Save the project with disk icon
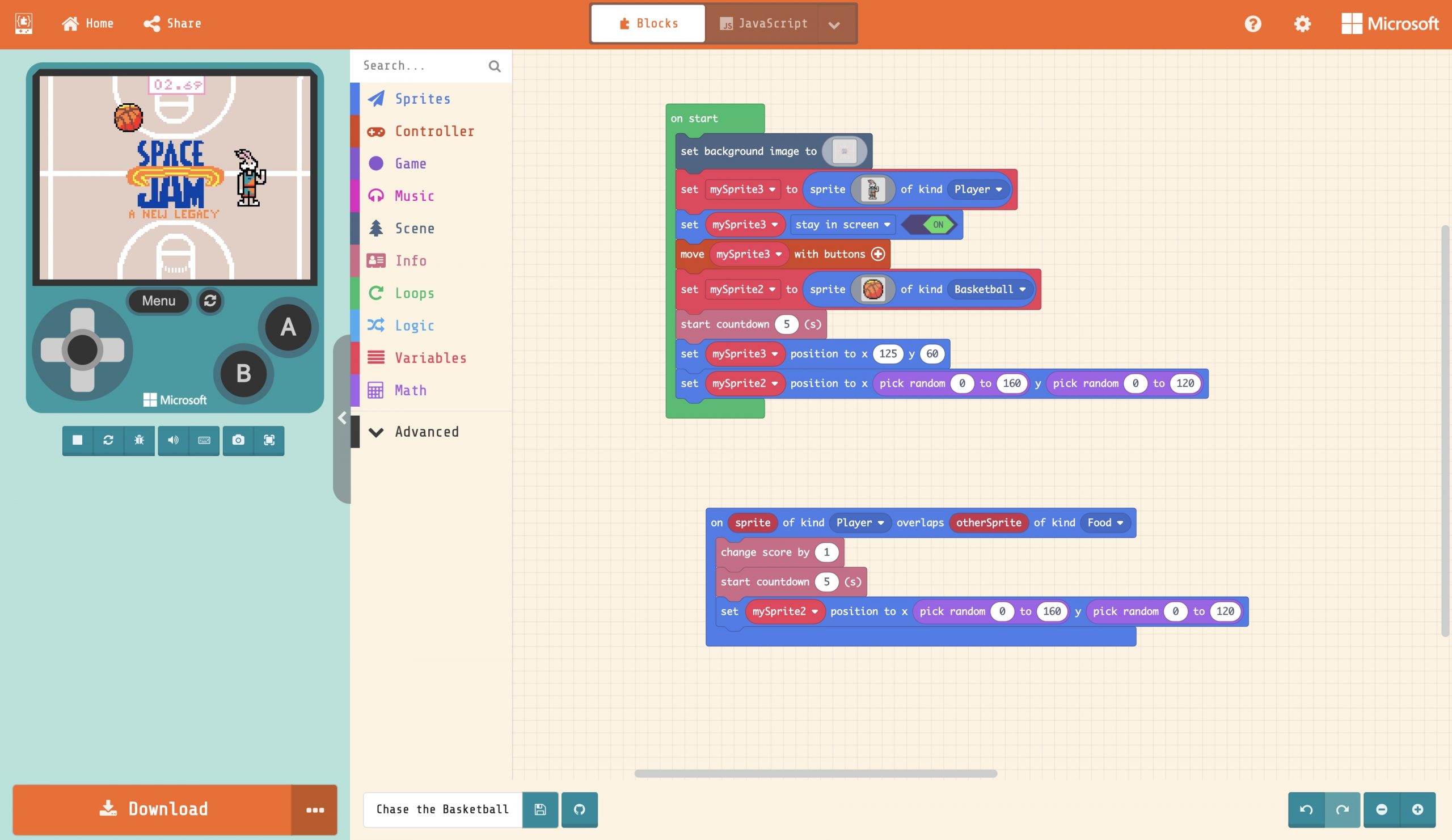1452x840 pixels. 540,809
